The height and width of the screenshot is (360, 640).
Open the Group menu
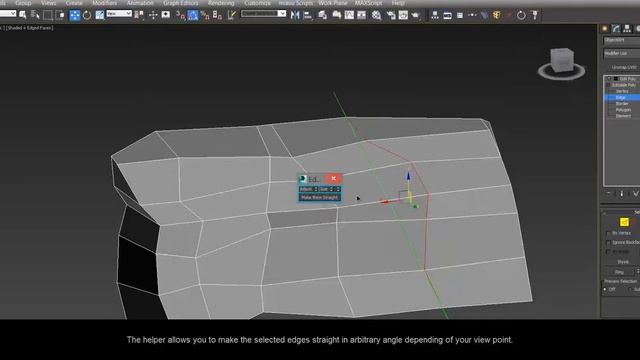point(23,3)
